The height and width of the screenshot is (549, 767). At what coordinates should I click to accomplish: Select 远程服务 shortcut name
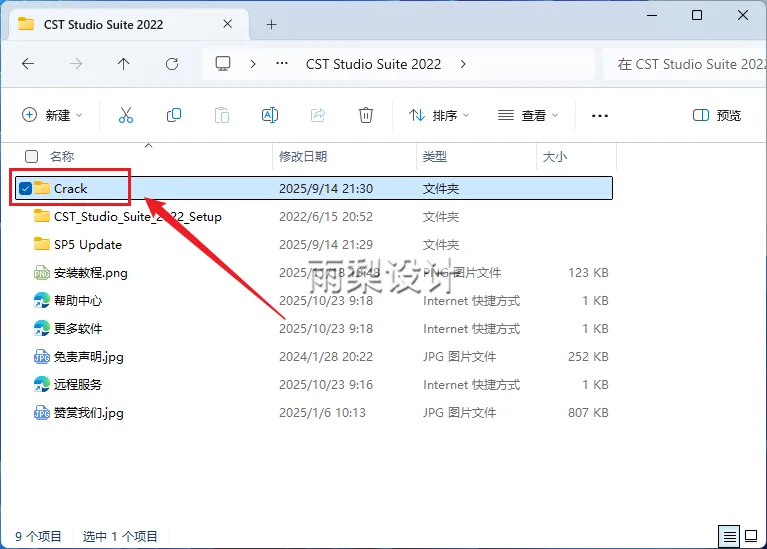tap(78, 385)
